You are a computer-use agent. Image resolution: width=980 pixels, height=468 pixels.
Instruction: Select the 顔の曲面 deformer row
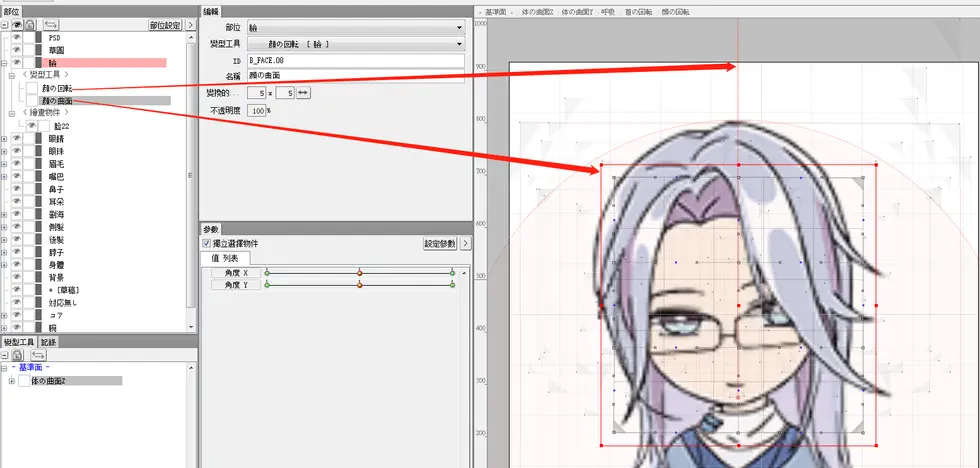coord(105,101)
